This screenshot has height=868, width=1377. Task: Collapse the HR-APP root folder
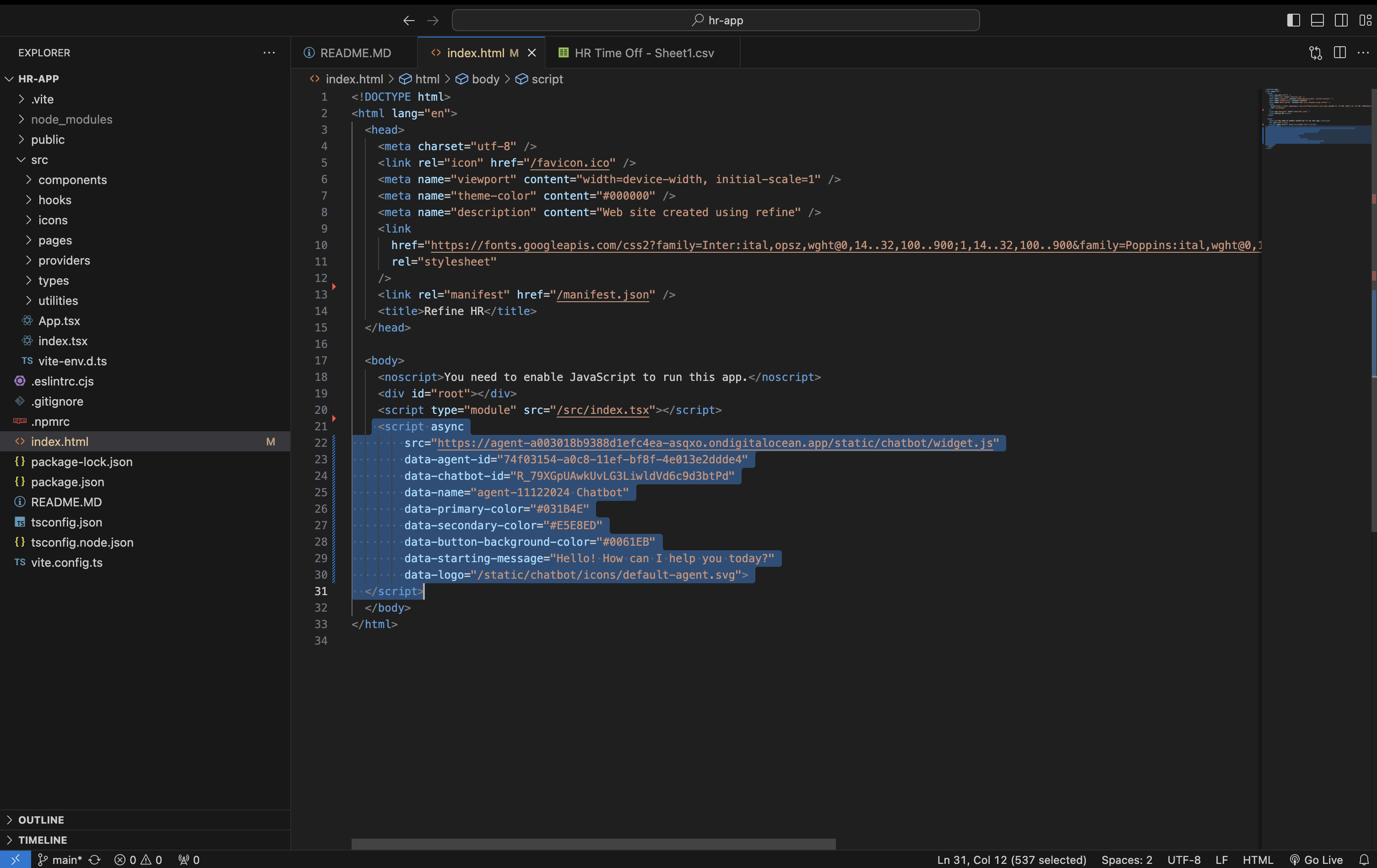(x=145, y=79)
